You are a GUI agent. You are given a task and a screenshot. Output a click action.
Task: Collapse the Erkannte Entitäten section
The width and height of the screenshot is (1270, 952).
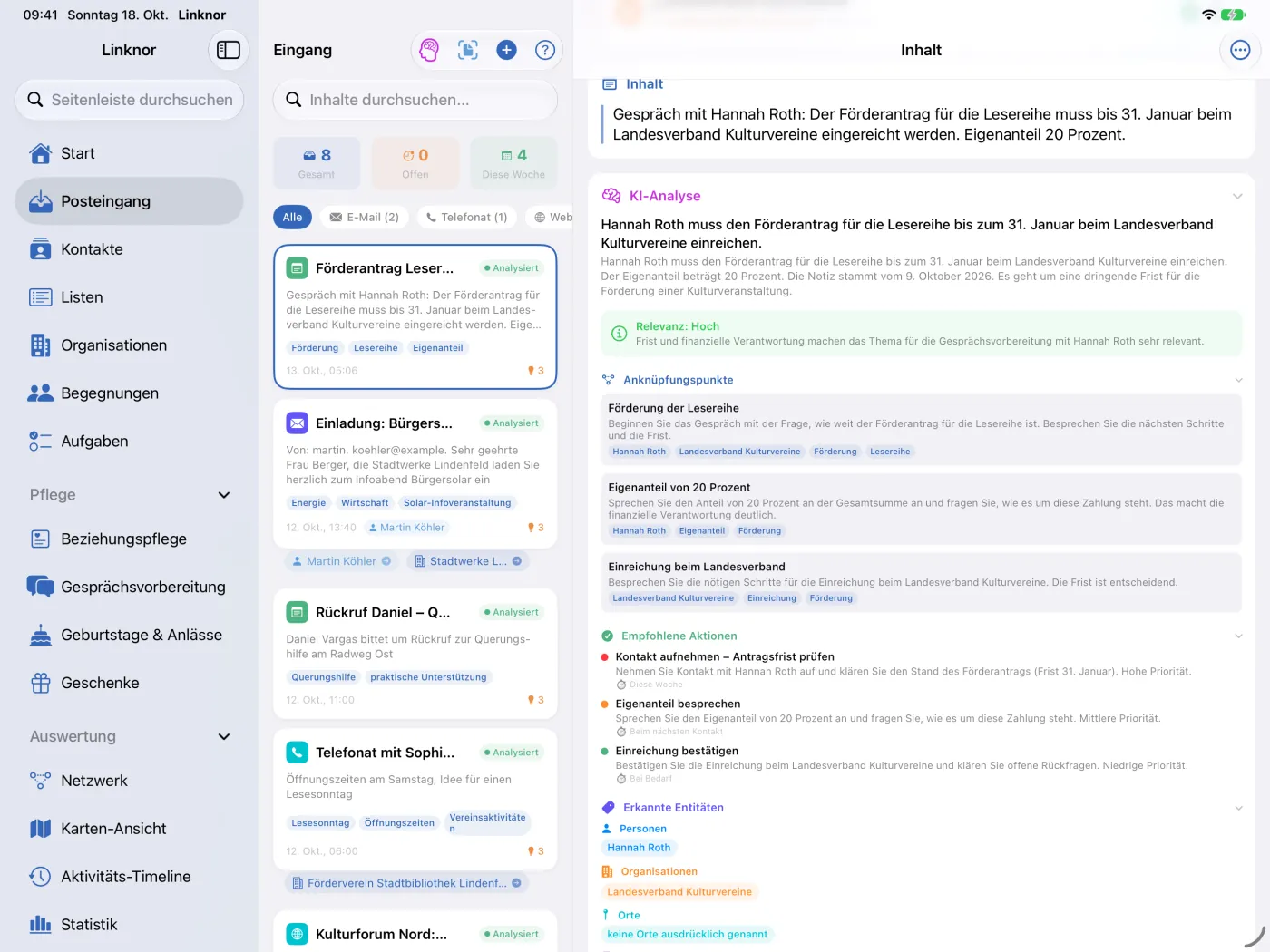tap(1238, 808)
